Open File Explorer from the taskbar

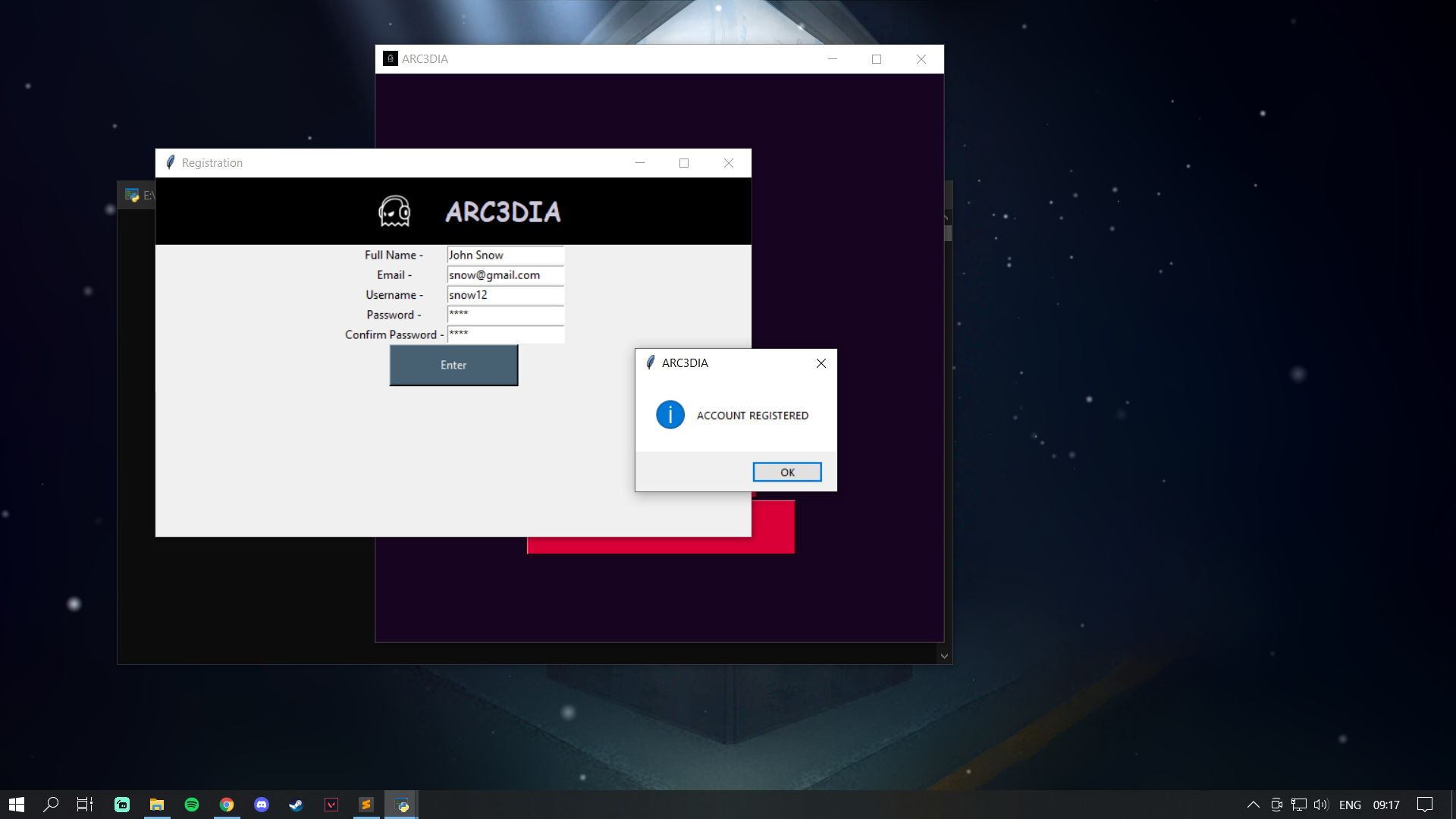157,805
